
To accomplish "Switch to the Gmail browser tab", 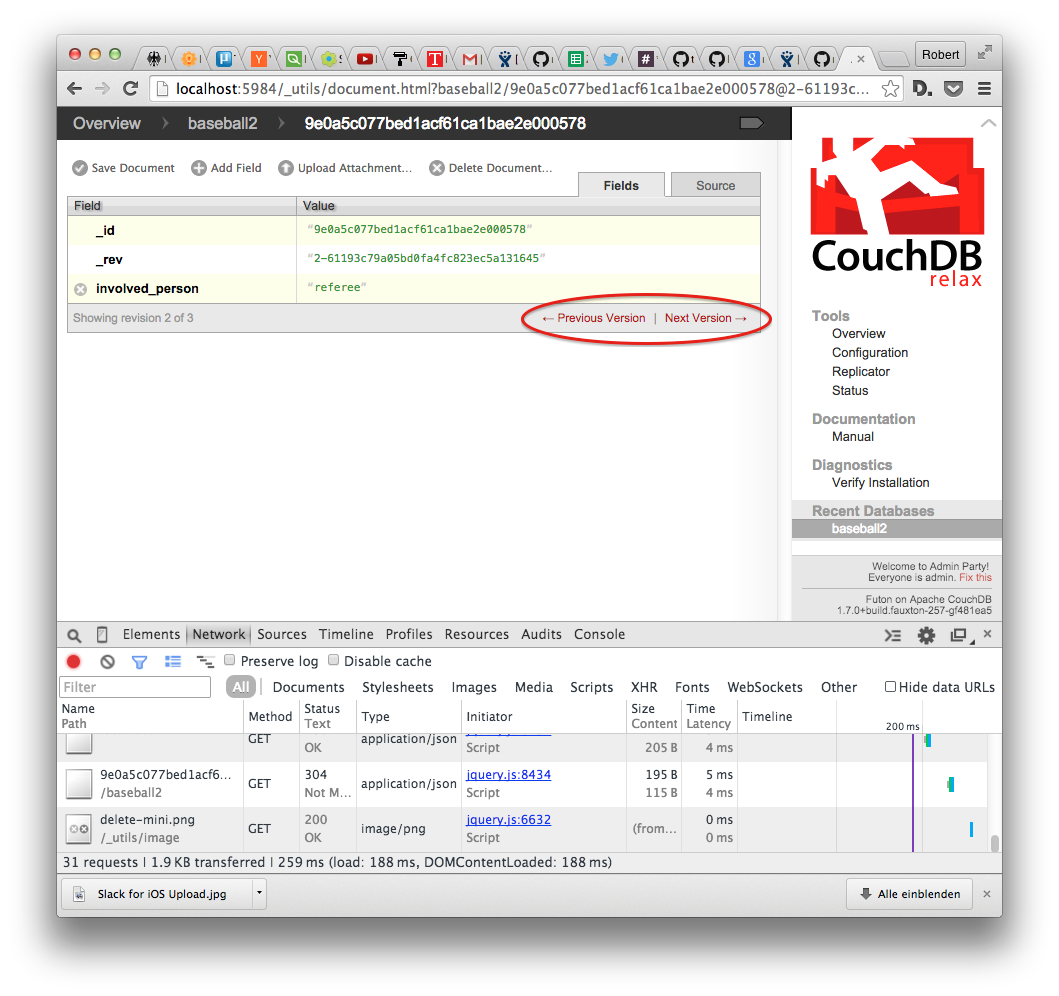I will tap(470, 59).
